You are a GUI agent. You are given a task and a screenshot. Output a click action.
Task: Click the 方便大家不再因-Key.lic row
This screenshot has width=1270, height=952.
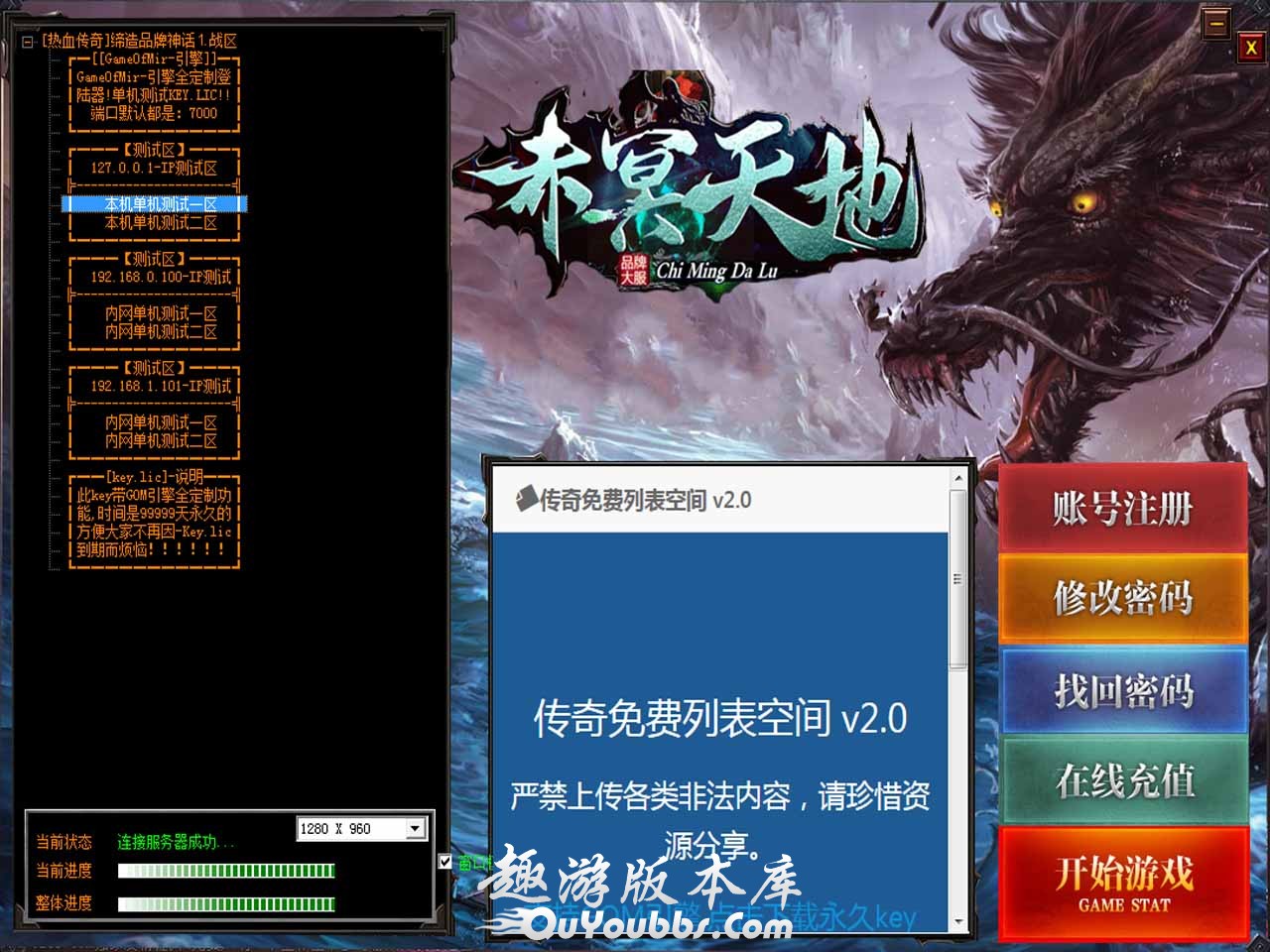pyautogui.click(x=154, y=532)
